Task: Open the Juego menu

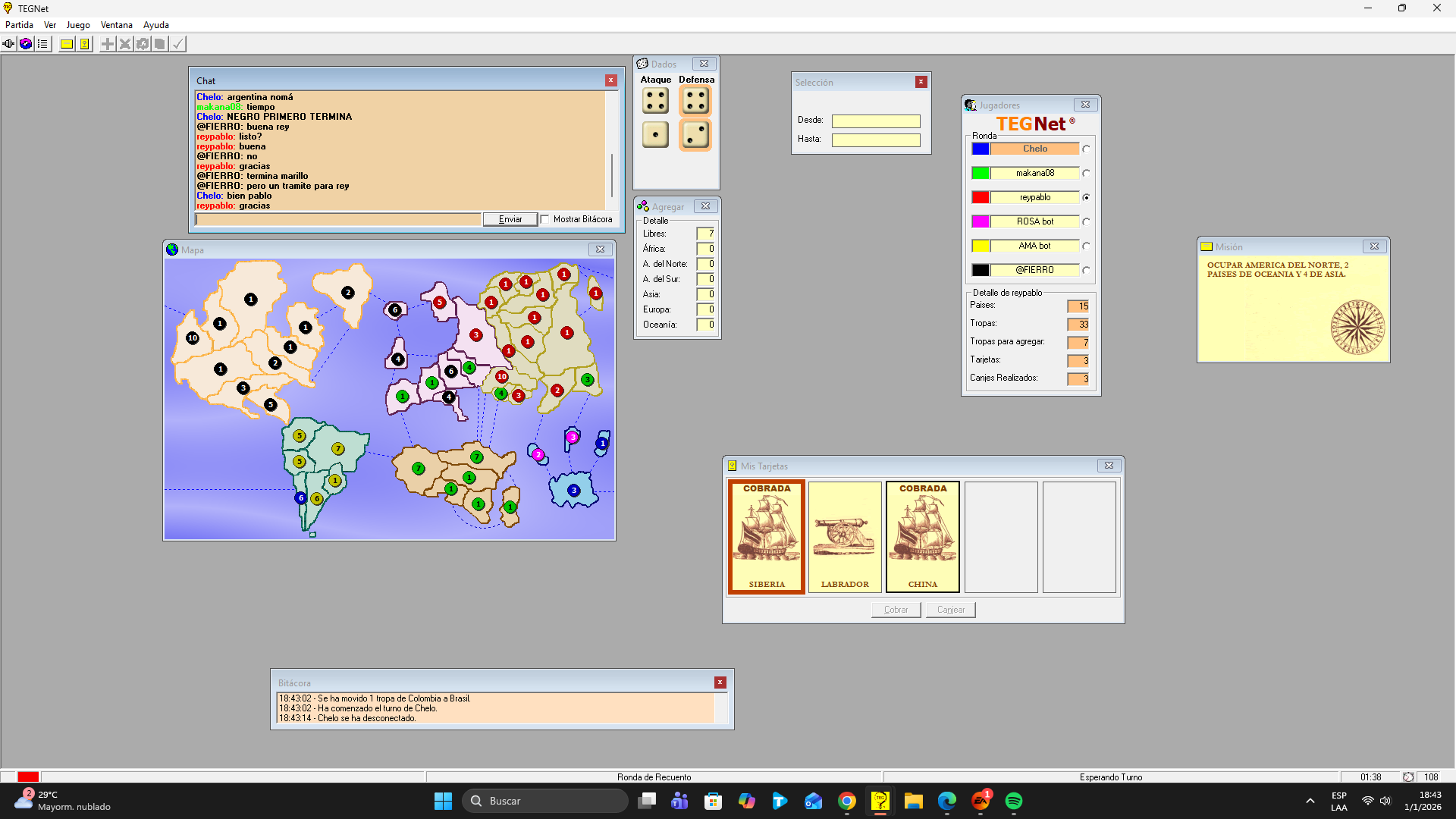Action: (77, 25)
